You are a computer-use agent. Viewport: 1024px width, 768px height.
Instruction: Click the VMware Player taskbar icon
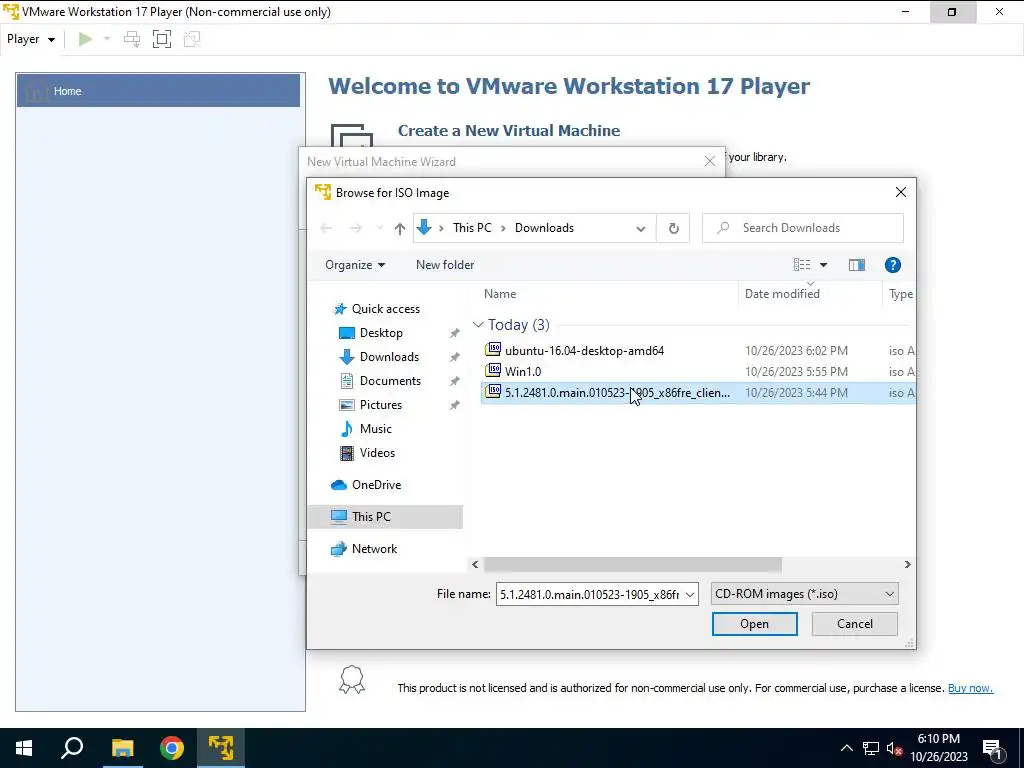(x=221, y=748)
